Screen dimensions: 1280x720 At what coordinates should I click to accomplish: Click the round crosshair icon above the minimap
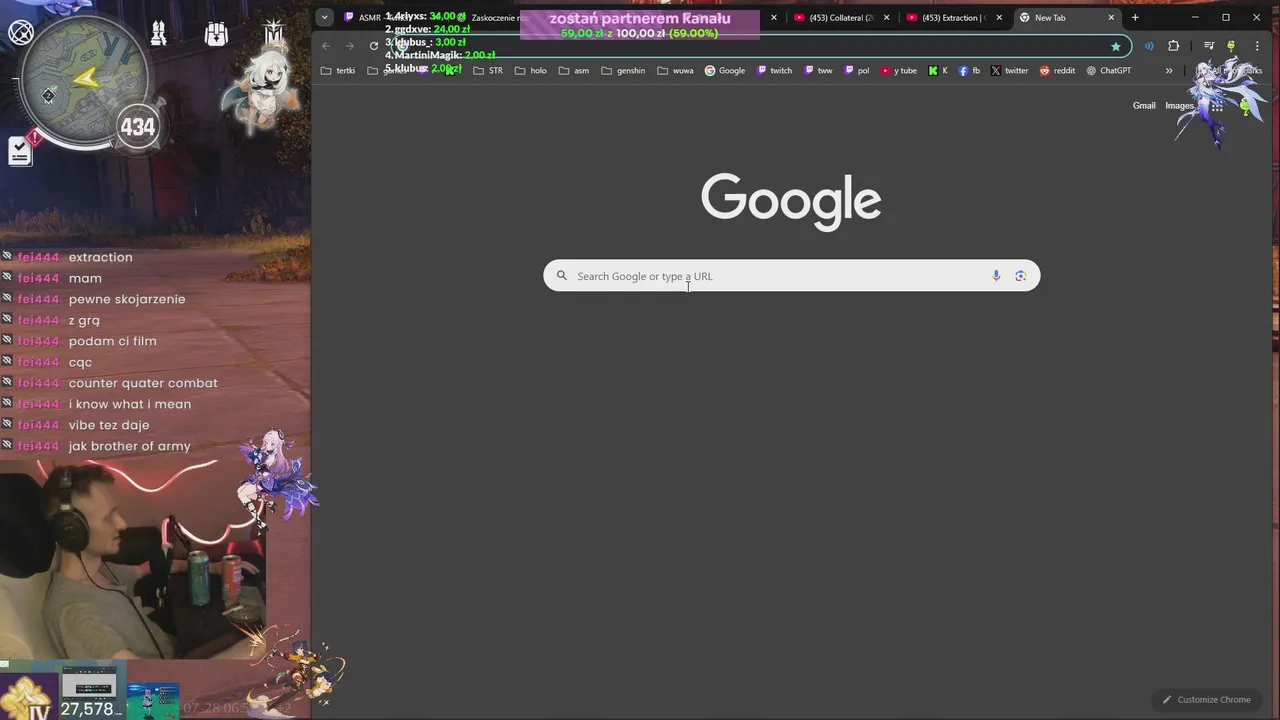point(21,33)
